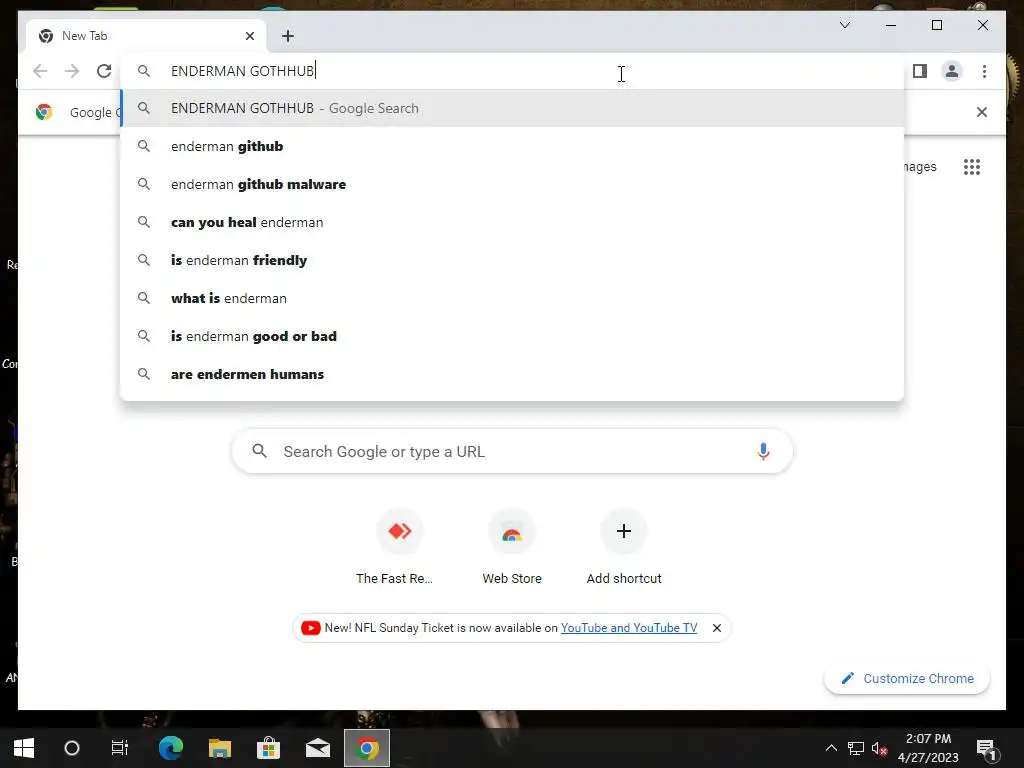Click the YouTube logo in promo
1024x768 pixels.
pyautogui.click(x=310, y=628)
